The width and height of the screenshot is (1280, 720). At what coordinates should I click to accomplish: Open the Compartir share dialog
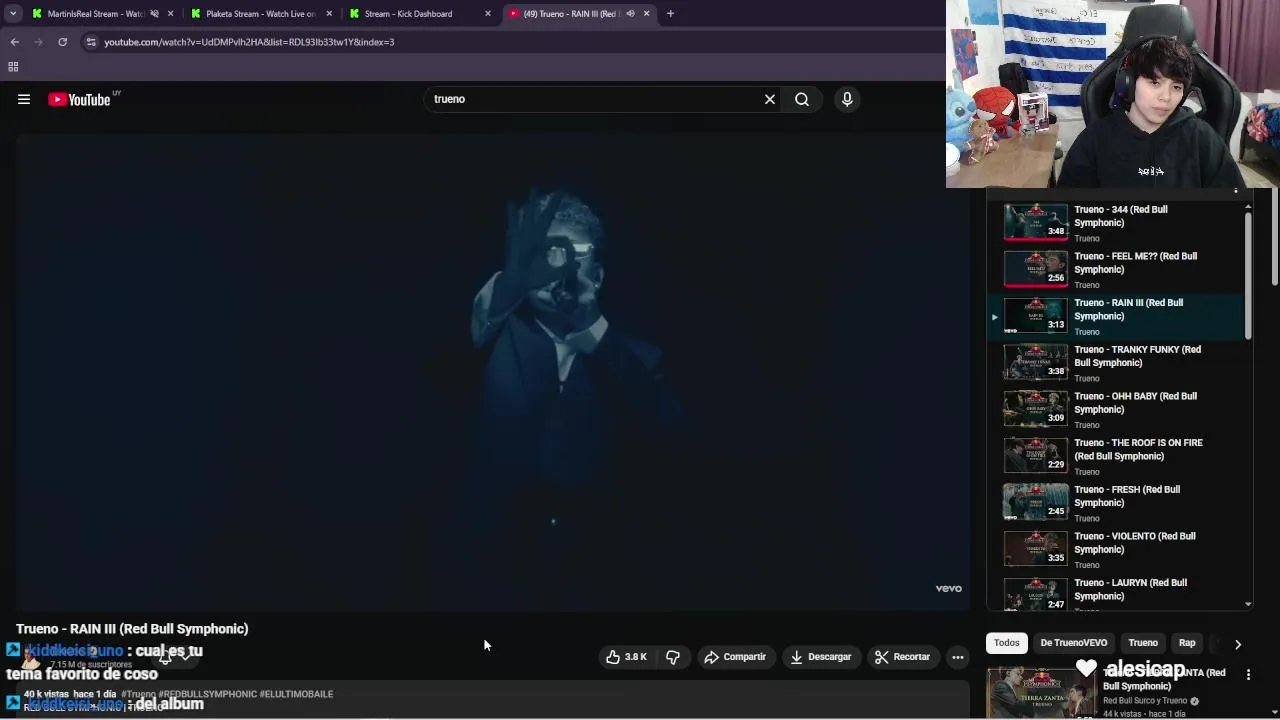tap(735, 657)
